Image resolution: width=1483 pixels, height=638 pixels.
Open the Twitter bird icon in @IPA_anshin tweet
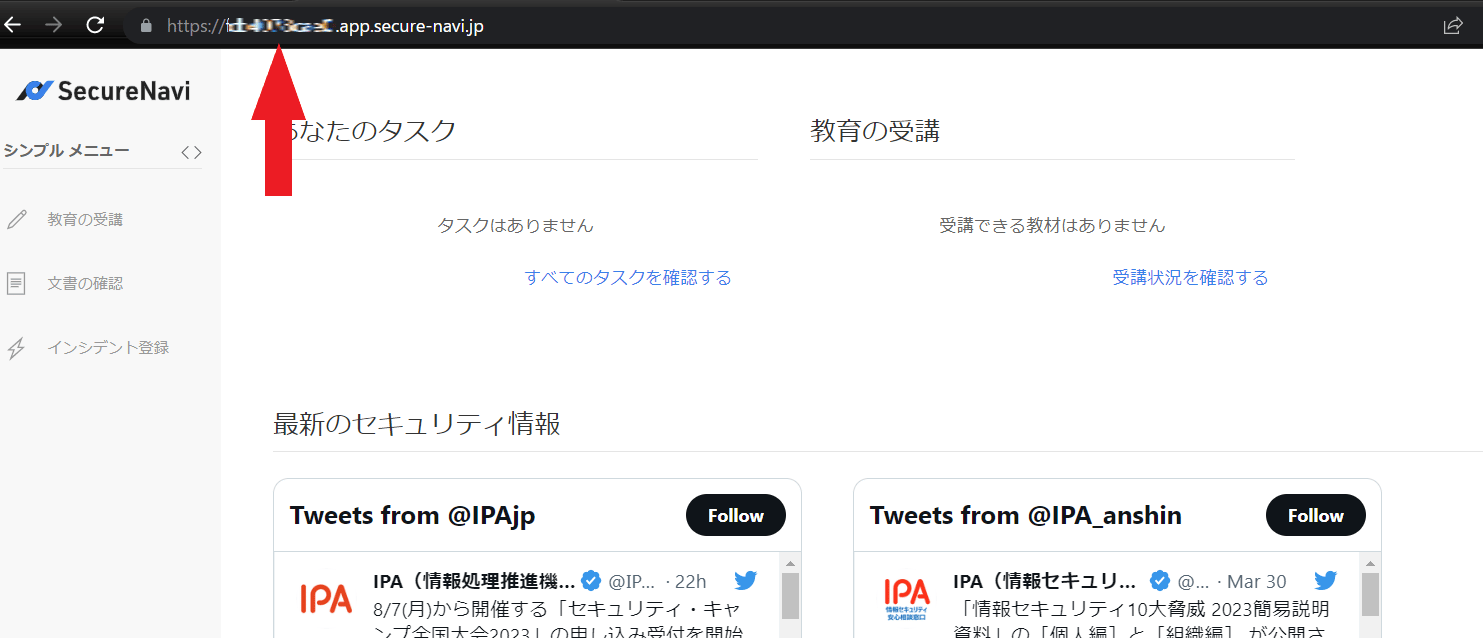click(1326, 580)
